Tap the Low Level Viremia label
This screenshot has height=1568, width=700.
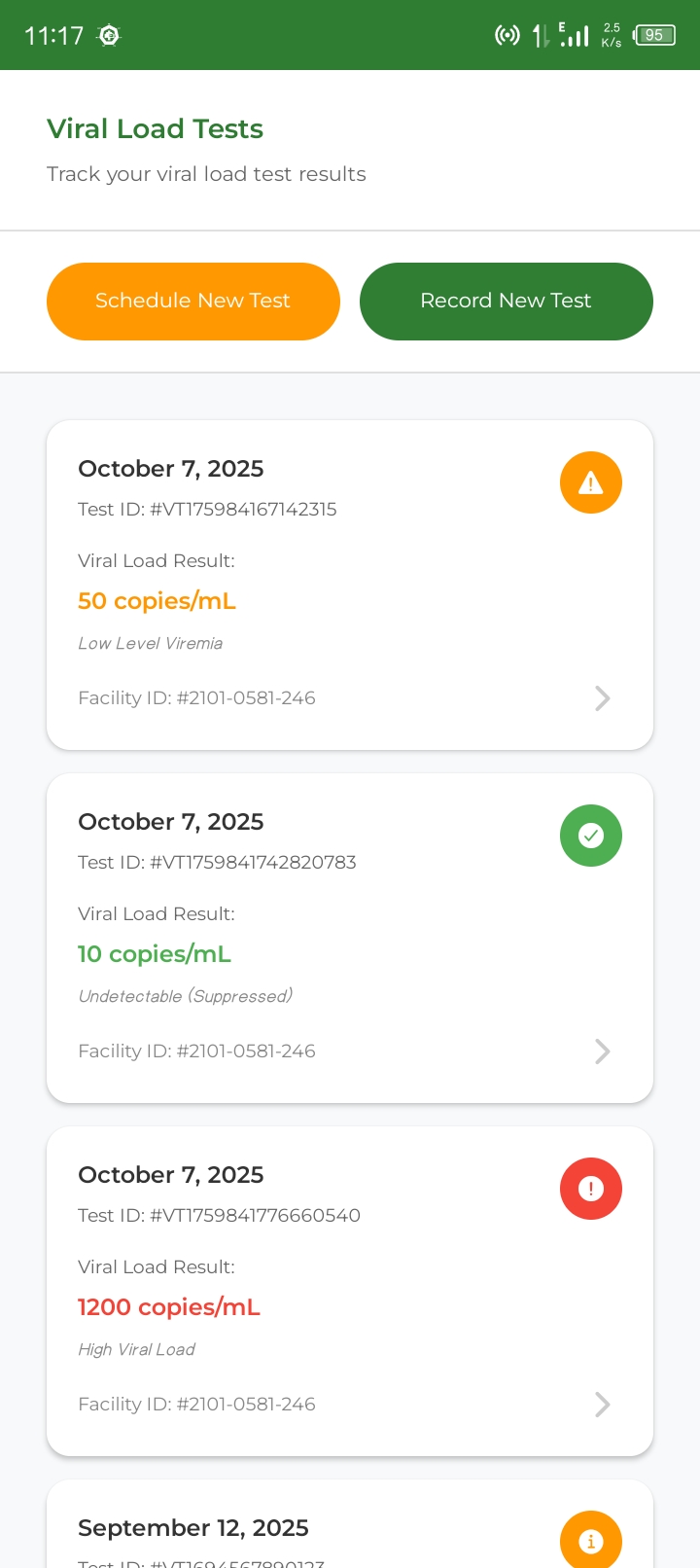(x=150, y=644)
